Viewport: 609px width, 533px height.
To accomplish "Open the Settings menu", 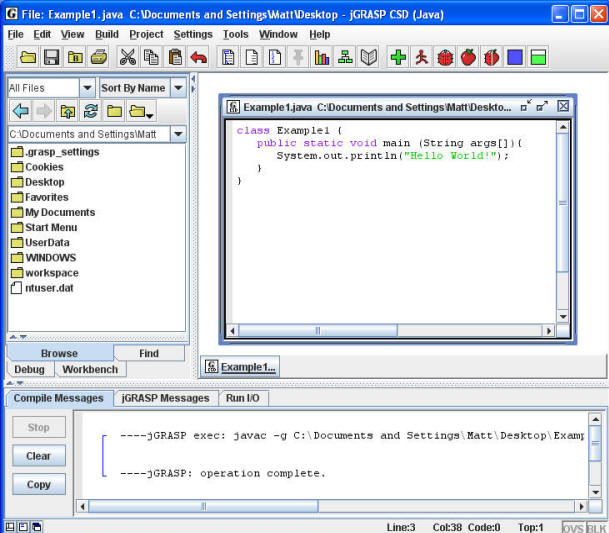I will (193, 34).
